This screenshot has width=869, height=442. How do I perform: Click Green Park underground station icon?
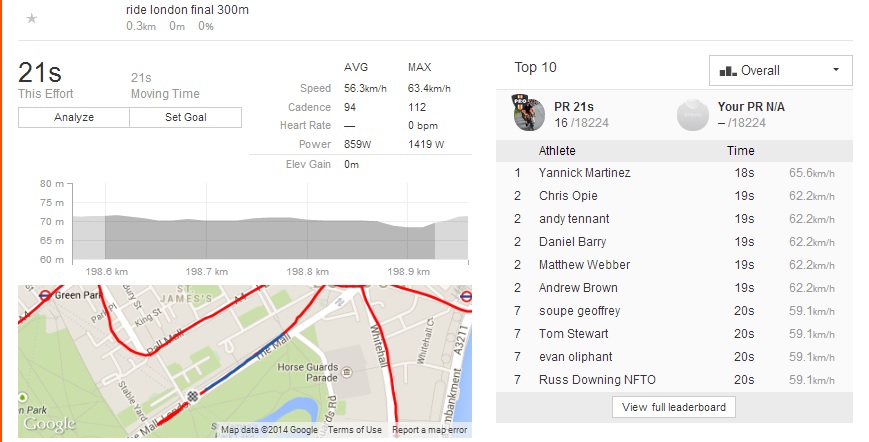45,295
